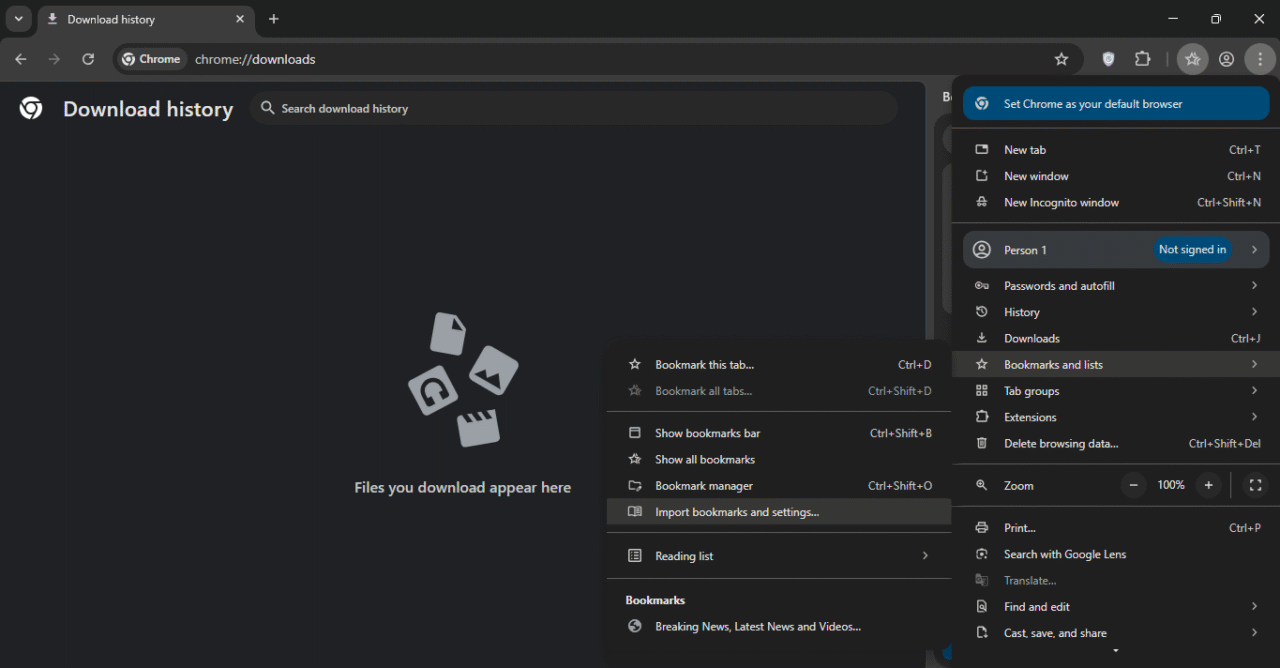
Task: Expand Find and edit submenu
Action: point(1116,607)
